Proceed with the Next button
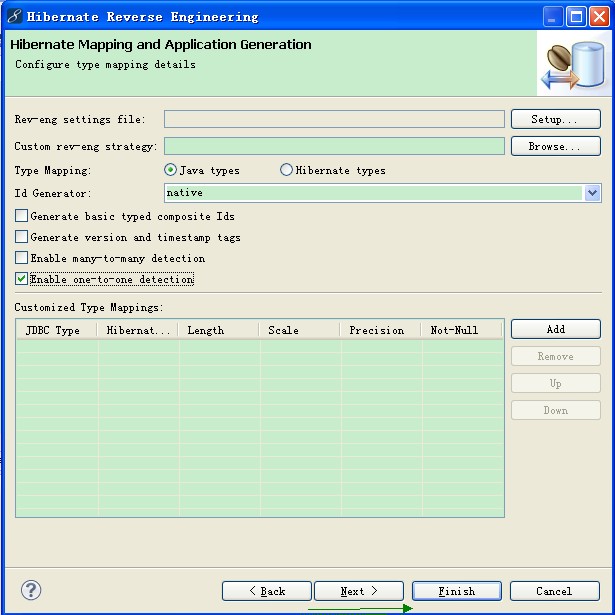Image resolution: width=615 pixels, height=615 pixels. (x=359, y=591)
